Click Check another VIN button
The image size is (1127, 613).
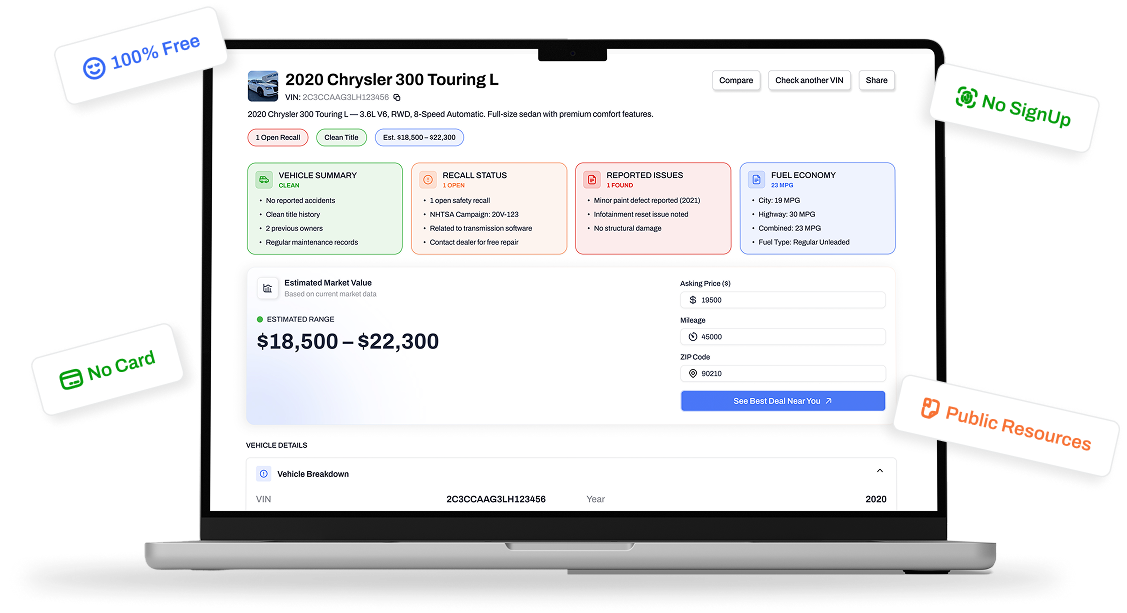point(809,80)
